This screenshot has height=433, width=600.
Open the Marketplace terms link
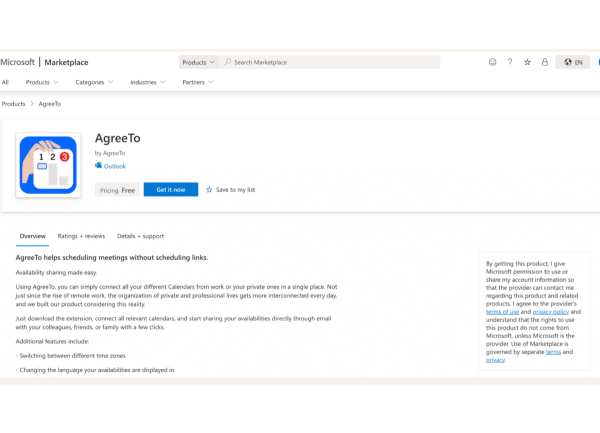tap(553, 352)
